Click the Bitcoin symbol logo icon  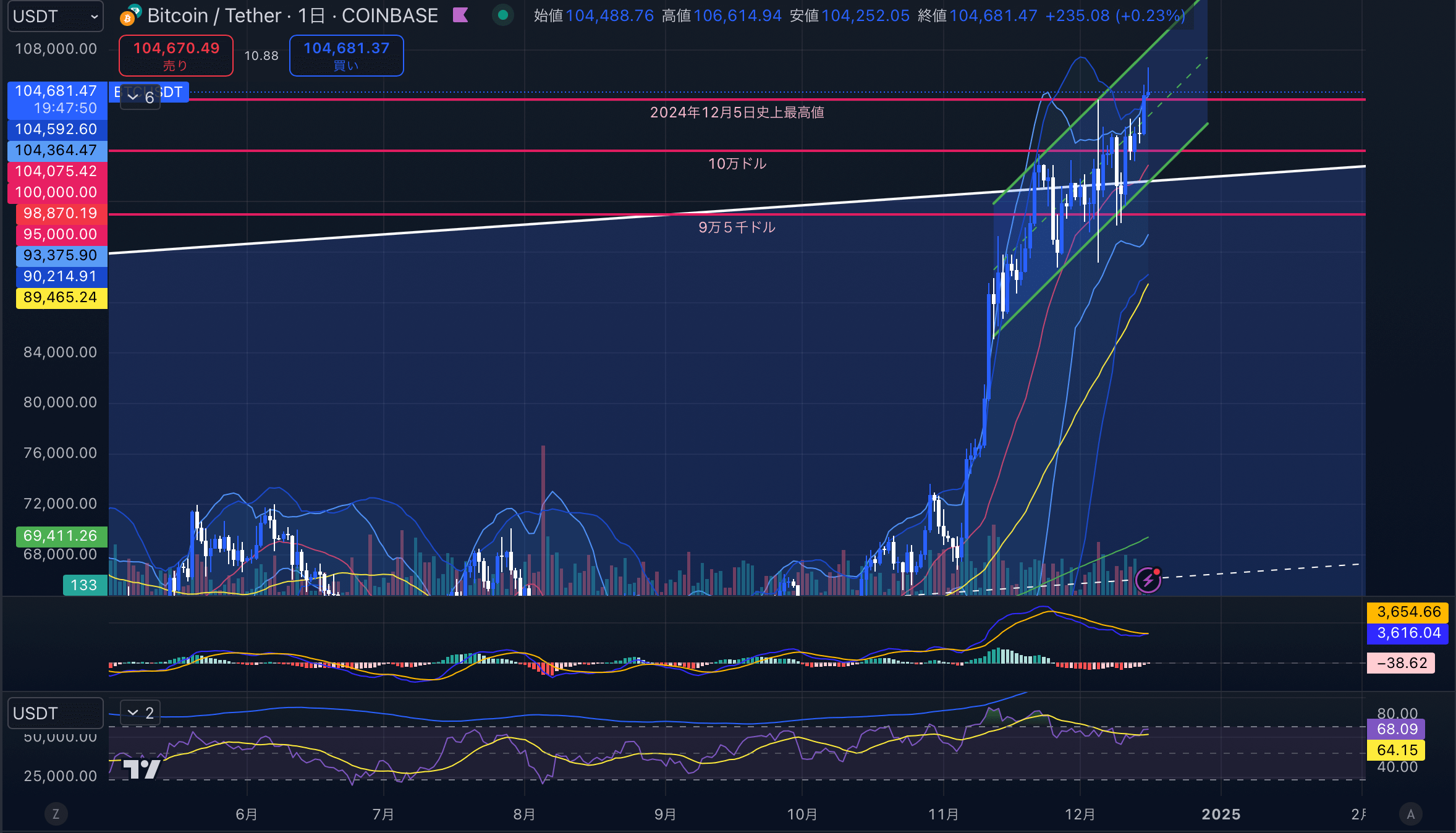tap(130, 15)
